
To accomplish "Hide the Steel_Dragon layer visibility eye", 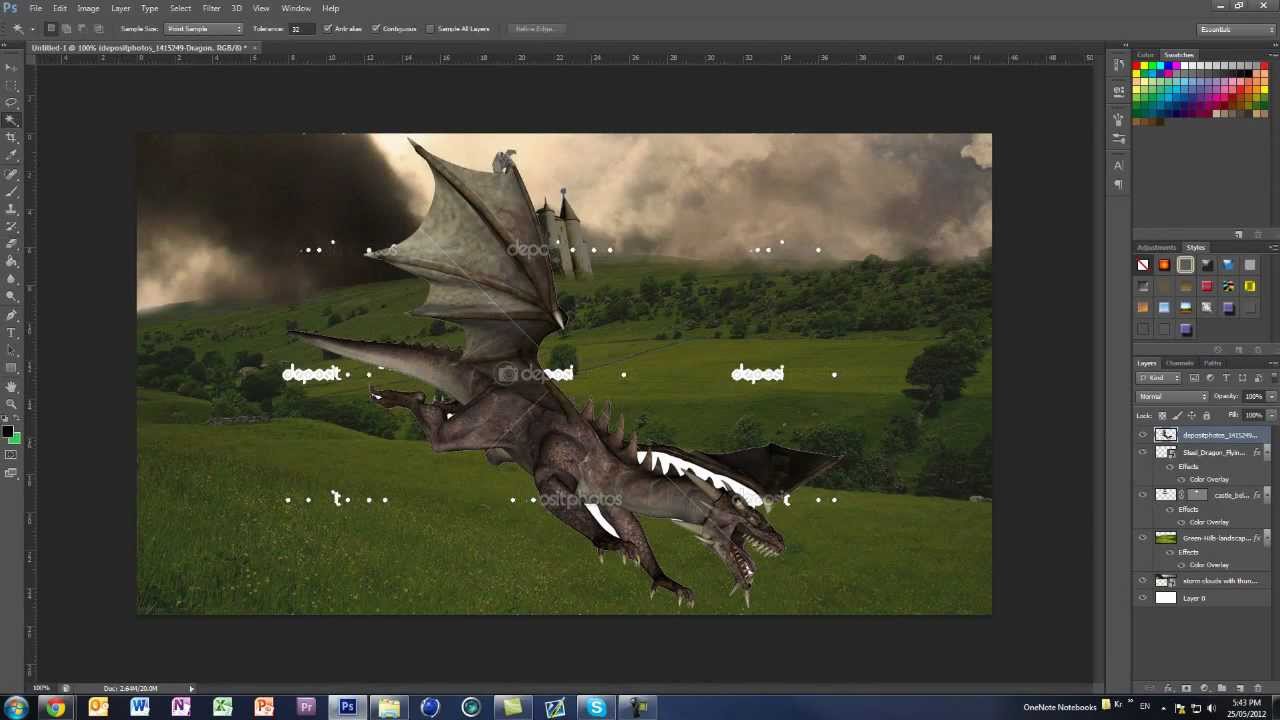I will pos(1143,452).
